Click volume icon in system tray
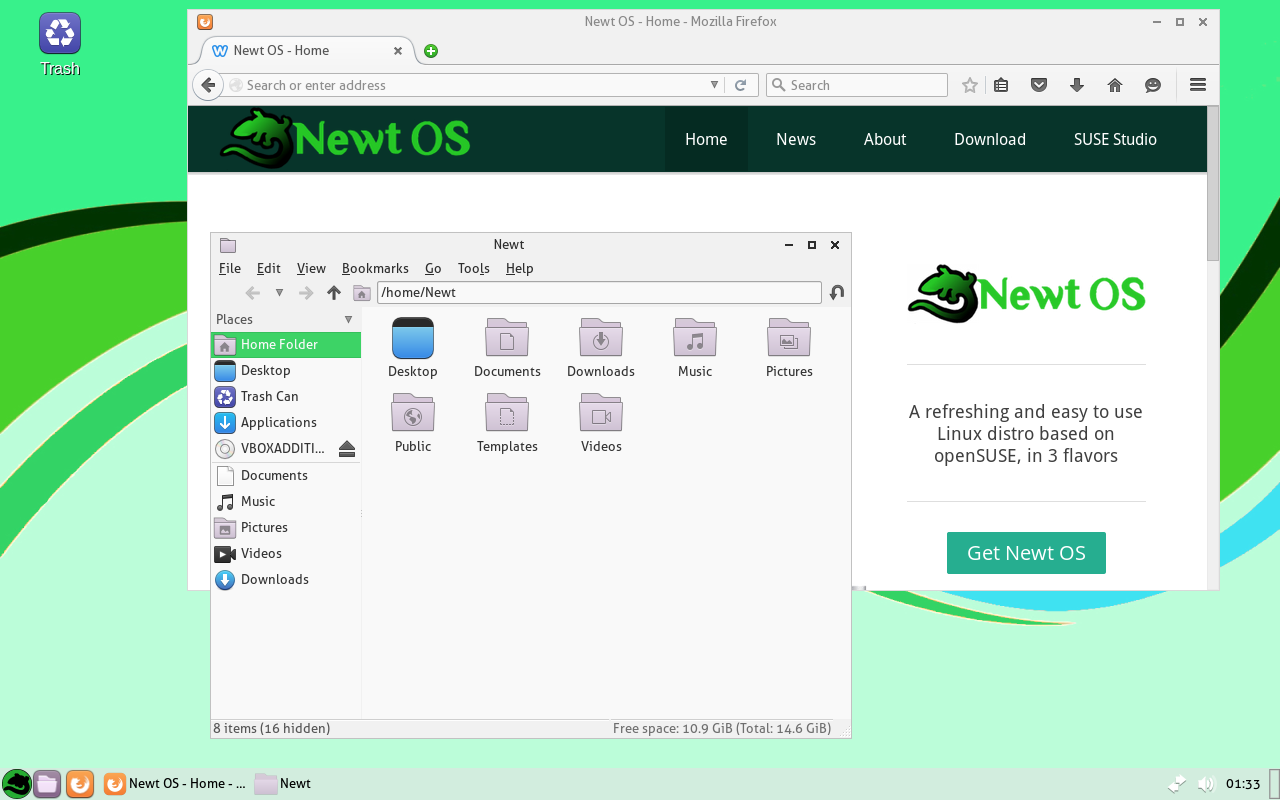The width and height of the screenshot is (1280, 800). pos(1206,784)
